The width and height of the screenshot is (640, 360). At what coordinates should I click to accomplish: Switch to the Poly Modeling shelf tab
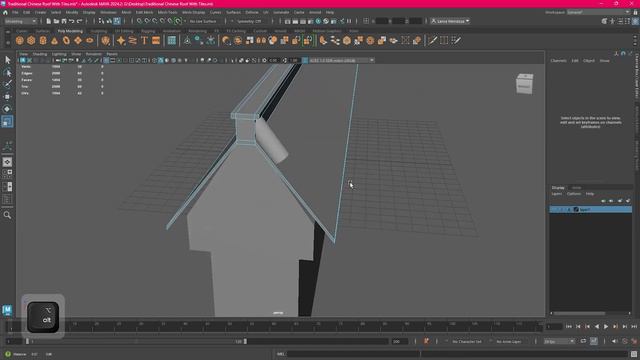click(x=70, y=31)
